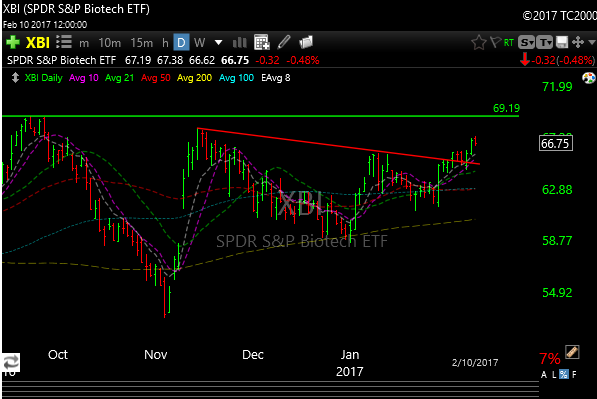Select the pencil drawing tools icon
This screenshot has height=399, width=597.
point(284,42)
